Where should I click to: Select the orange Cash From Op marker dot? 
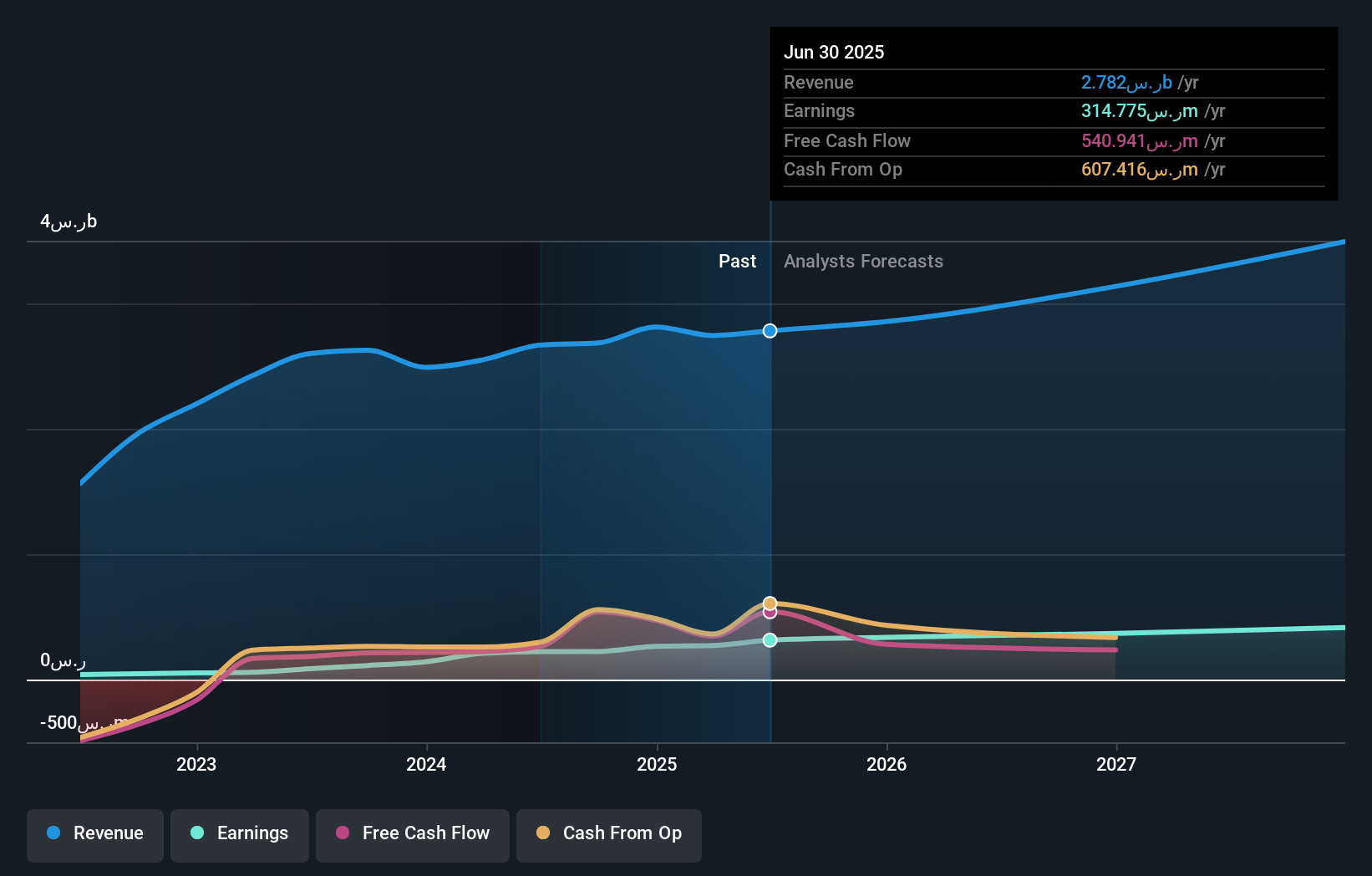click(769, 601)
